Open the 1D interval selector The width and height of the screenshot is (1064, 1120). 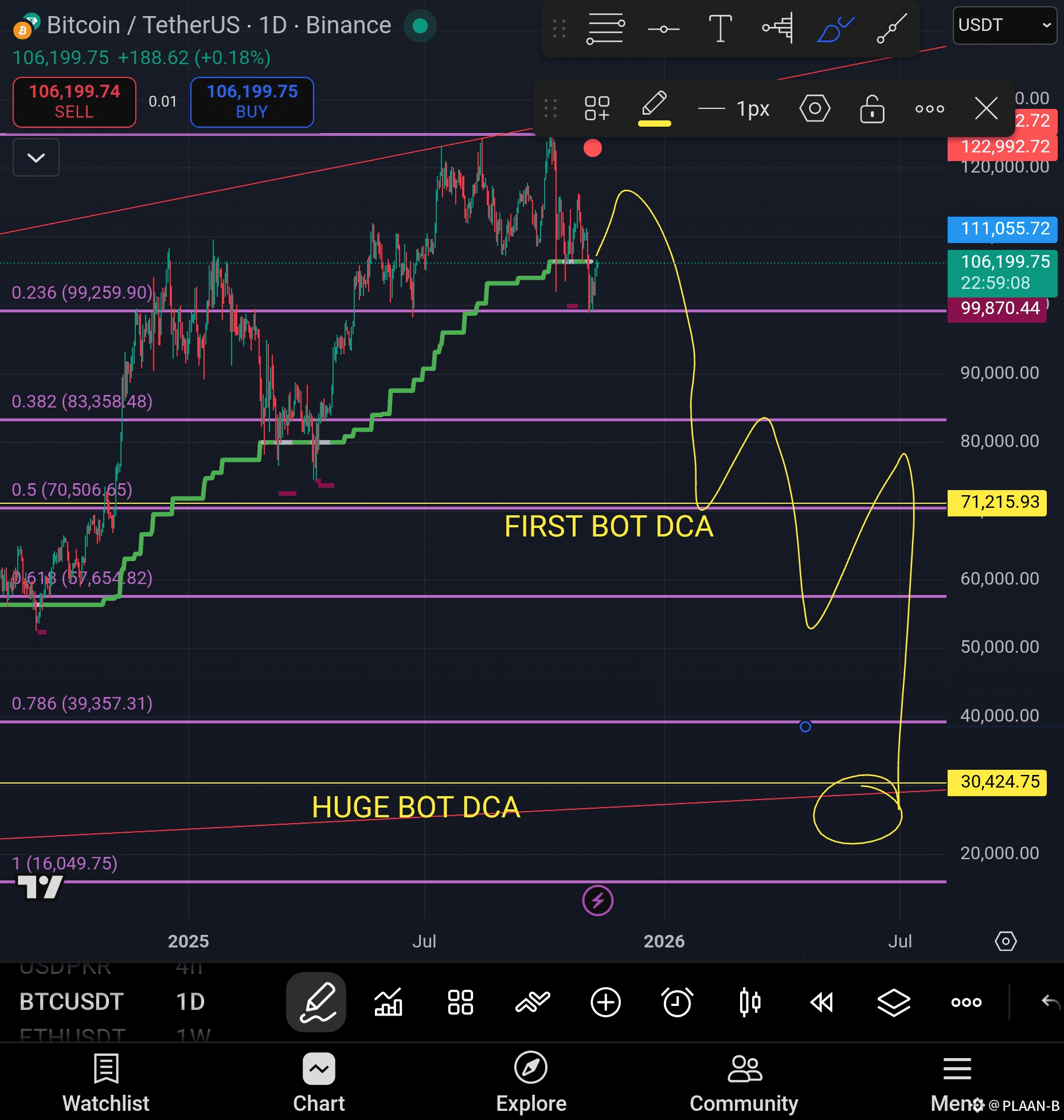[x=190, y=1002]
